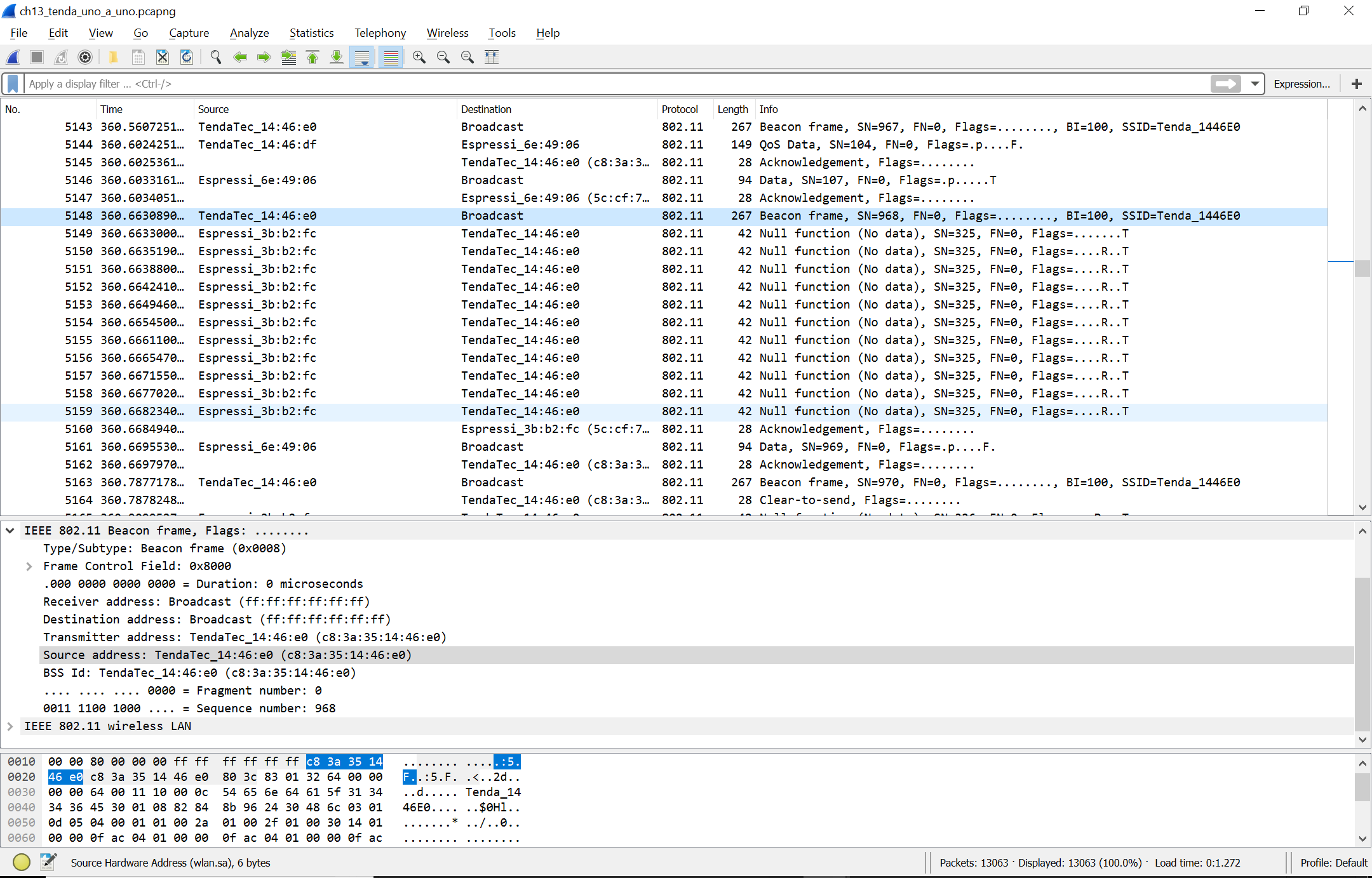Screen dimensions: 1372x878
Task: Open display filter bookmarks
Action: click(x=13, y=83)
